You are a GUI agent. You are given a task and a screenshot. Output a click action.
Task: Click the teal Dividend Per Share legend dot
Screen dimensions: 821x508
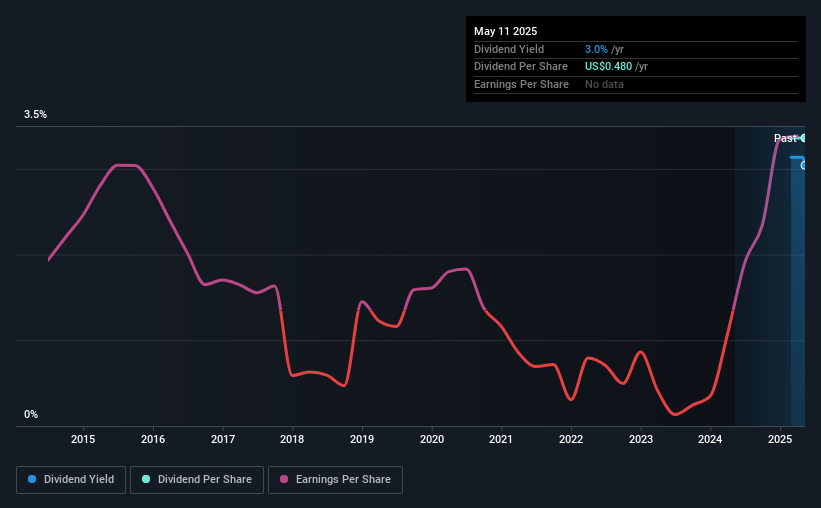tap(146, 479)
